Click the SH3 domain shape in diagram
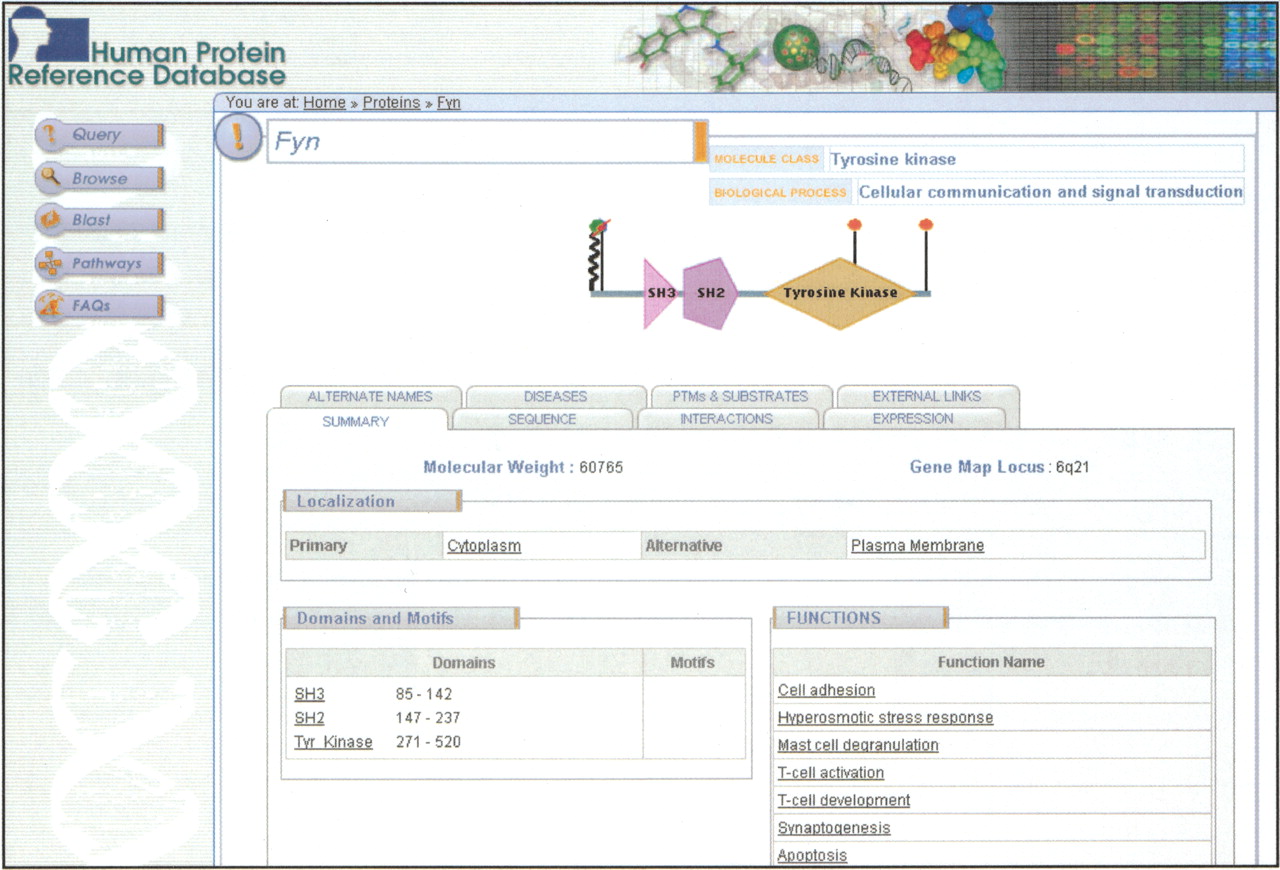This screenshot has height=870, width=1280. [x=660, y=293]
